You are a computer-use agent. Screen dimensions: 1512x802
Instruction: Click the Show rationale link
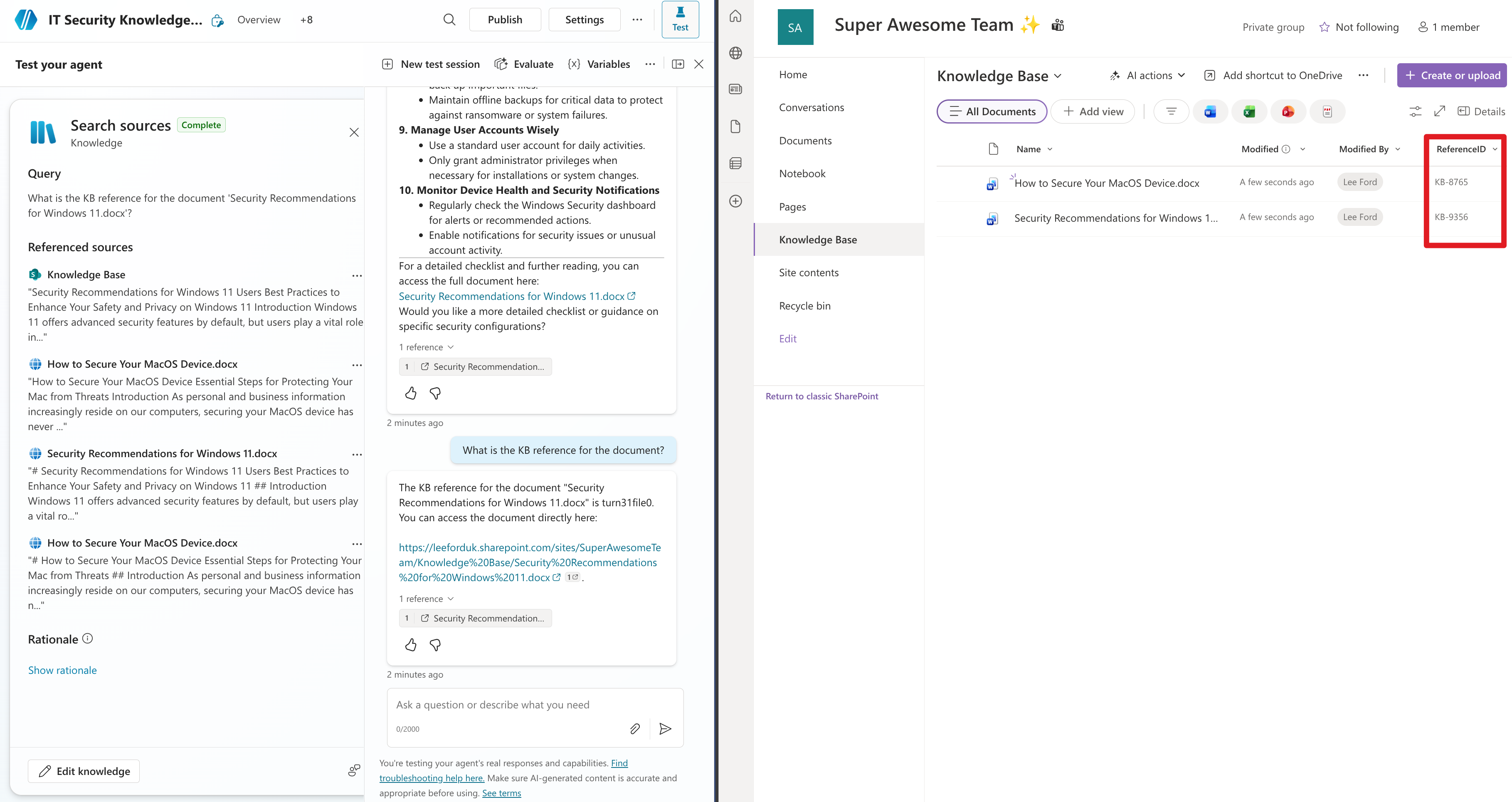(x=62, y=670)
